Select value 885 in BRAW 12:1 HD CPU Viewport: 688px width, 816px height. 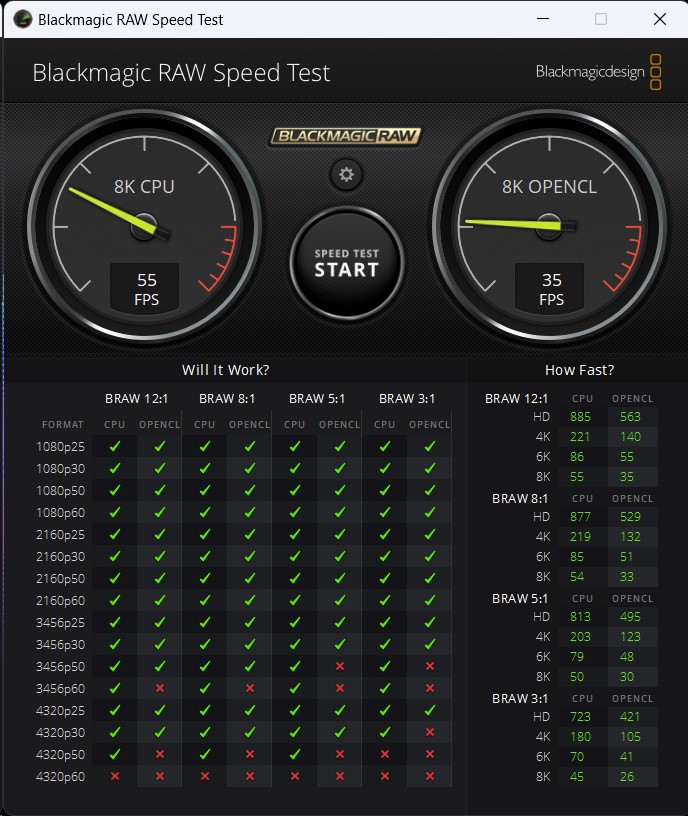point(580,417)
